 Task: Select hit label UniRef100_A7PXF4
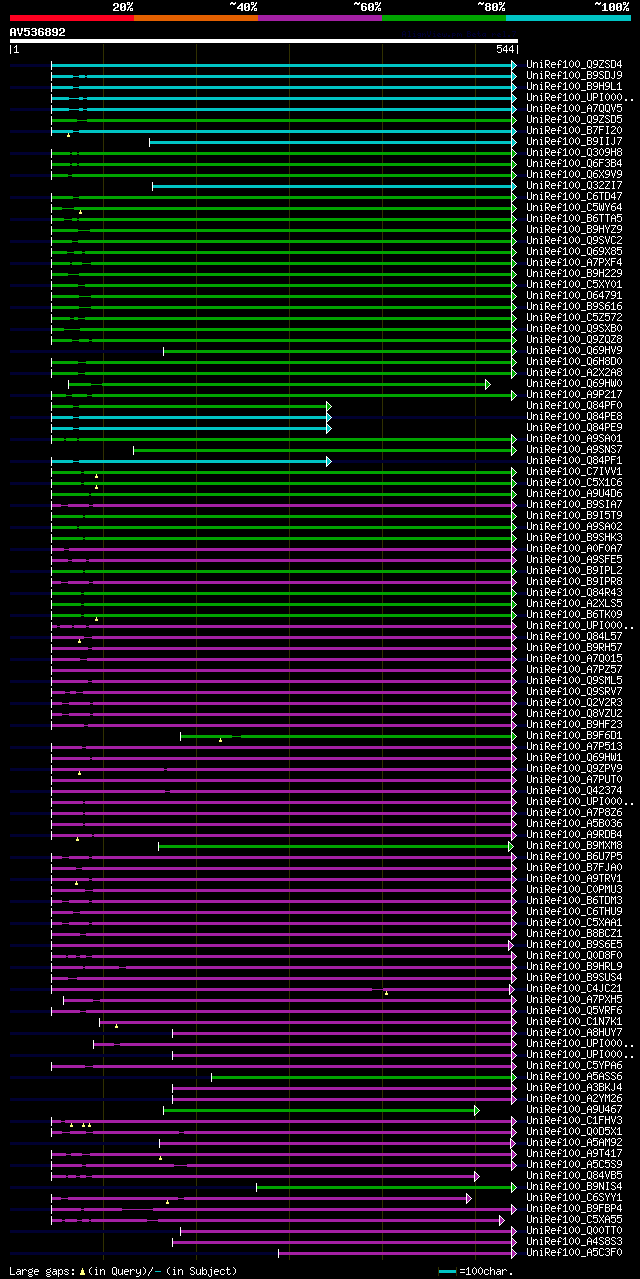tap(574, 263)
